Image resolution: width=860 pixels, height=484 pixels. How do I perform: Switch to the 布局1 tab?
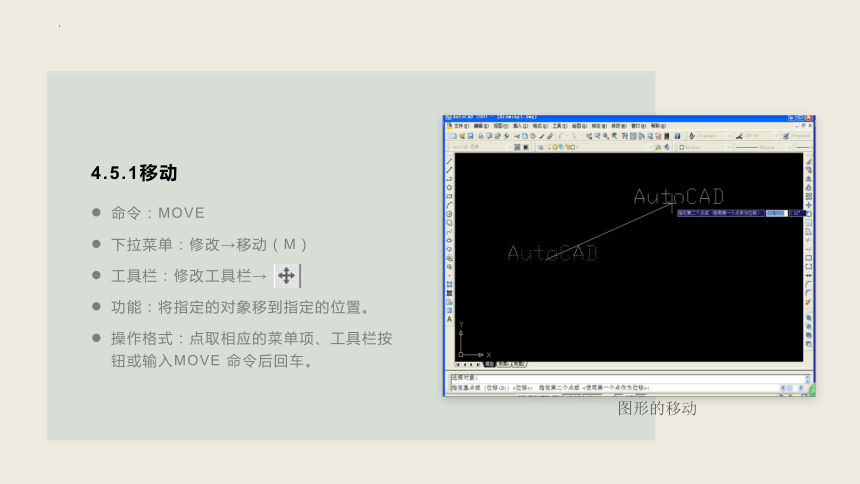tap(504, 364)
